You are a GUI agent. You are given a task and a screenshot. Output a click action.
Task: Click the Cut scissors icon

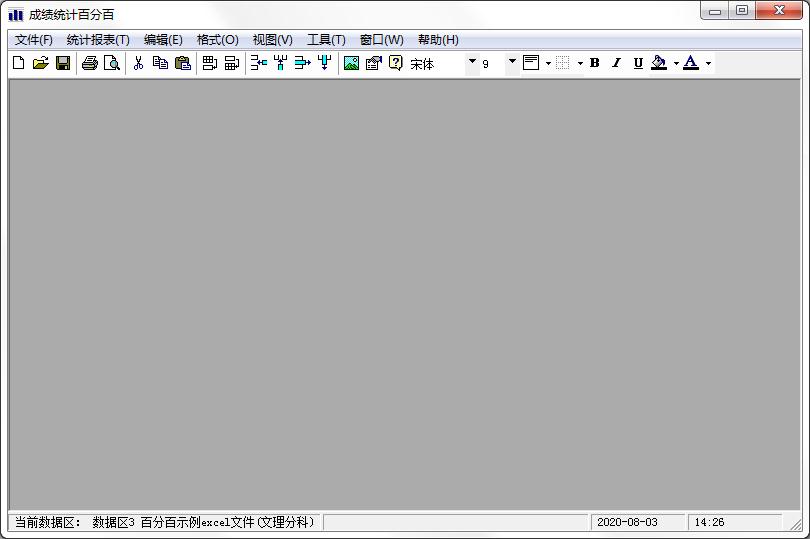coord(138,63)
